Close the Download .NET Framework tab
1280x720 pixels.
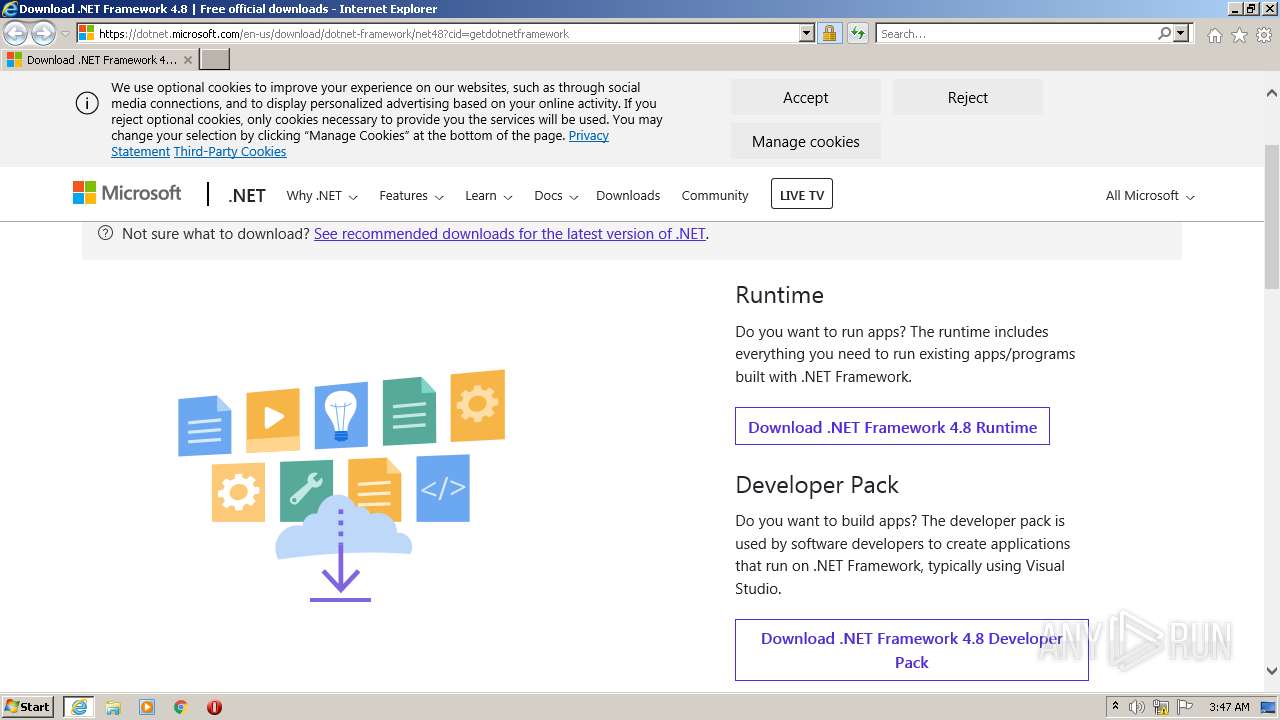187,60
